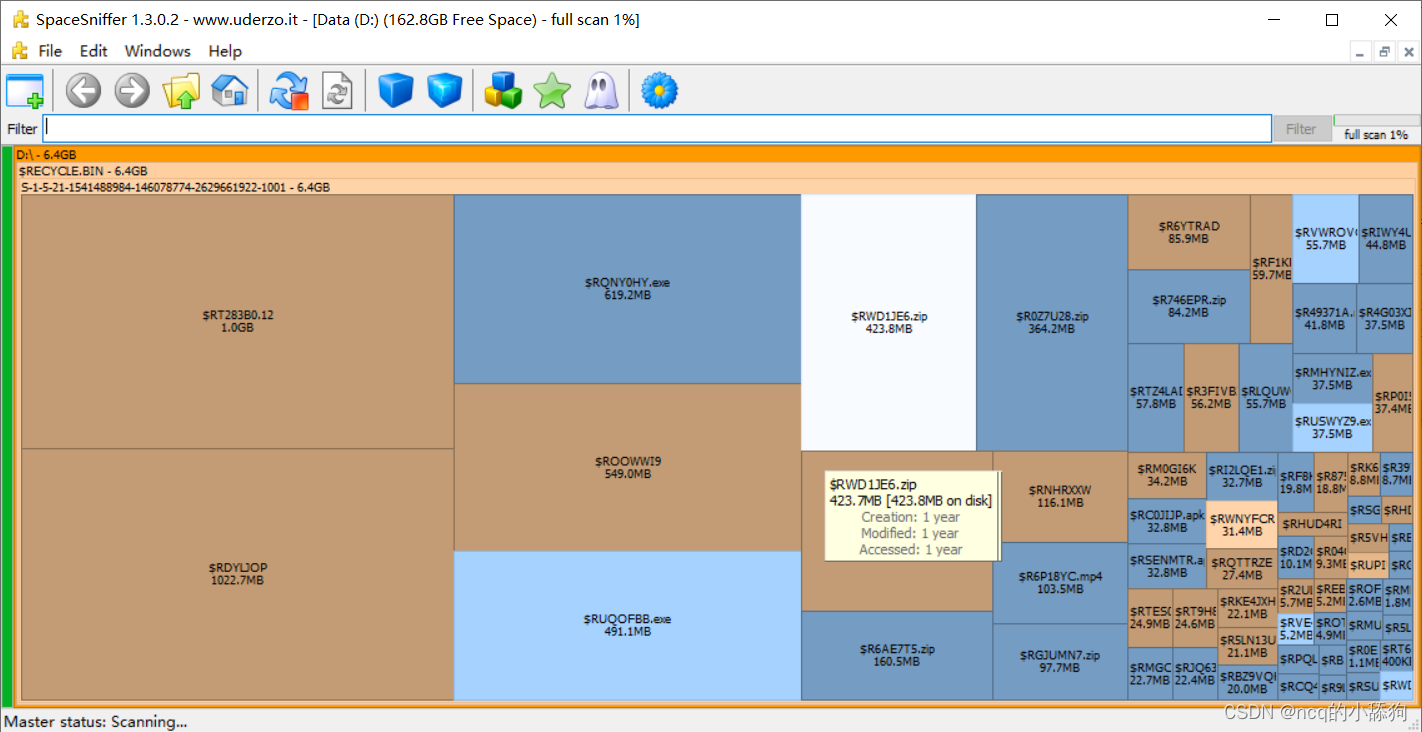Click the greyed-out Filter button
This screenshot has height=732, width=1422.
[x=1301, y=128]
